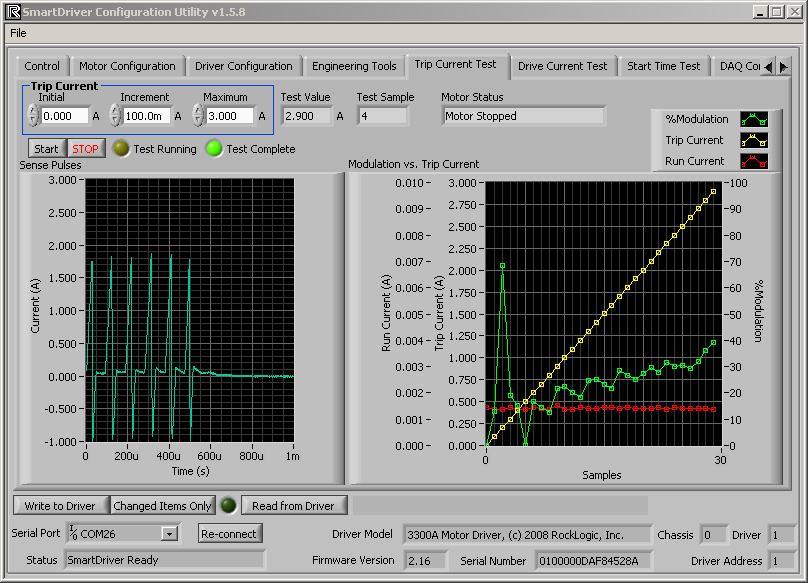Click the Run Current plot legend icon

point(753,161)
